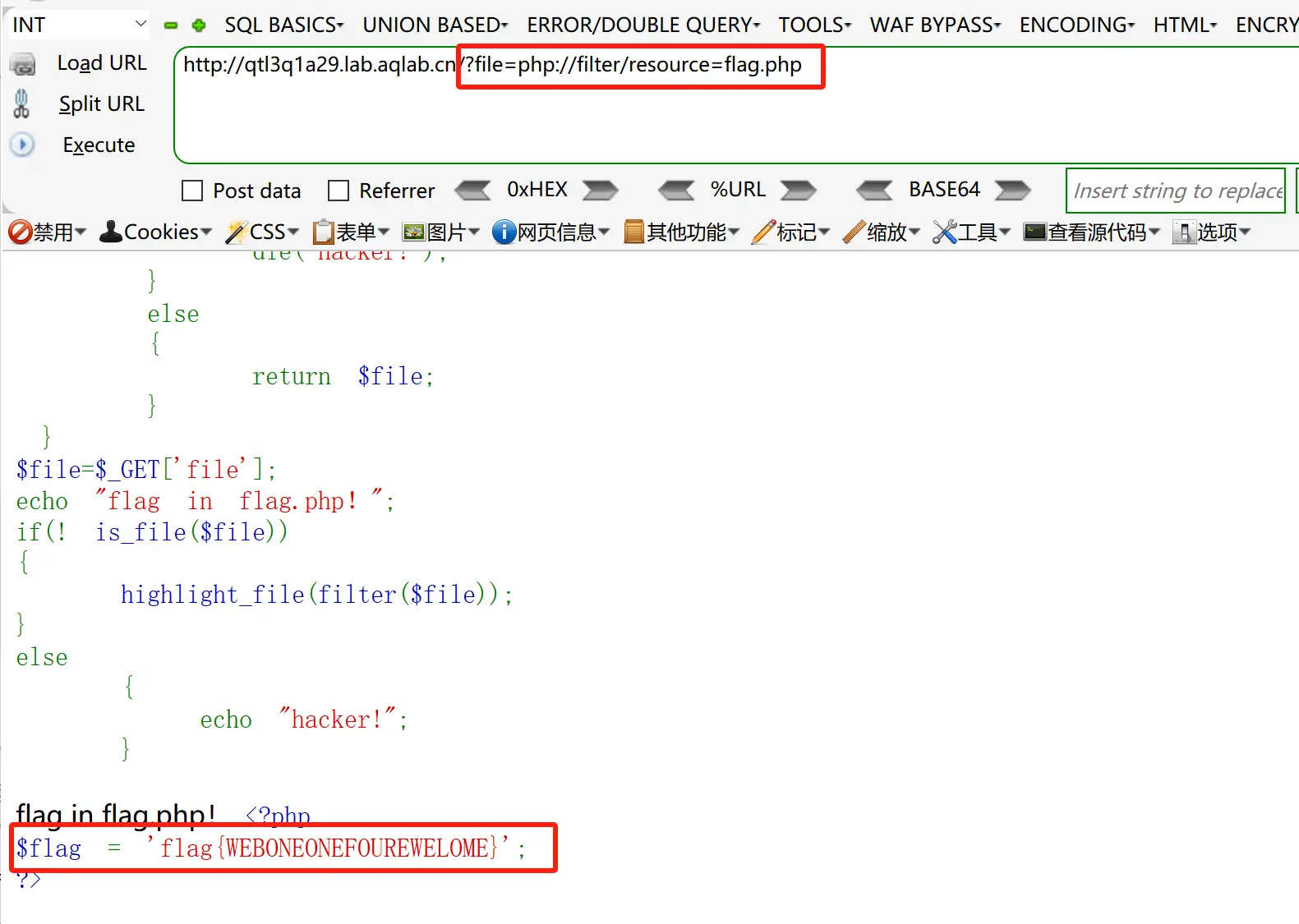
Task: Expand the 查看源代码 dropdown
Action: (1092, 232)
